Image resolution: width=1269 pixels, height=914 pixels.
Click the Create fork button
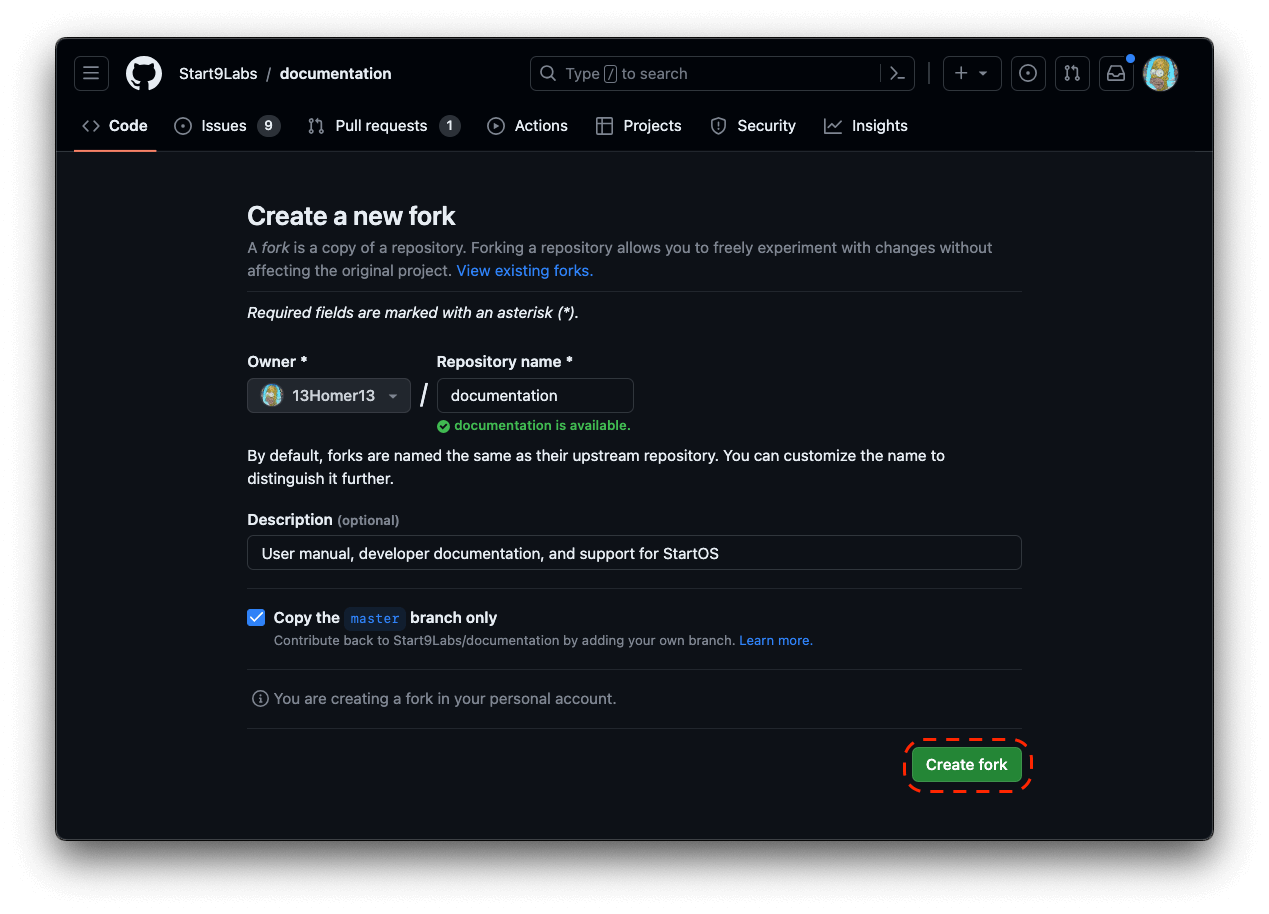click(x=966, y=765)
